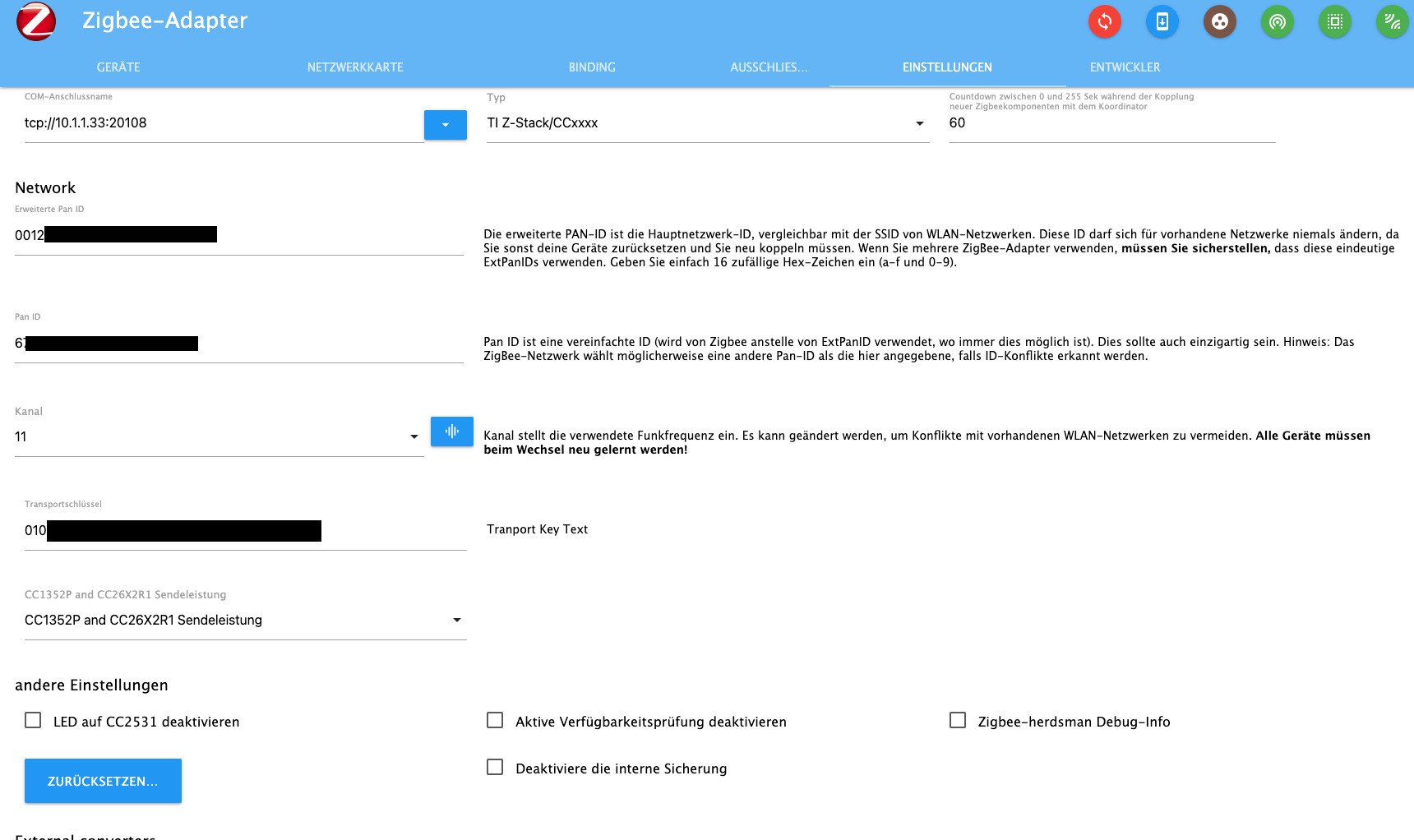Select the Ausschlies... tab

click(x=769, y=67)
